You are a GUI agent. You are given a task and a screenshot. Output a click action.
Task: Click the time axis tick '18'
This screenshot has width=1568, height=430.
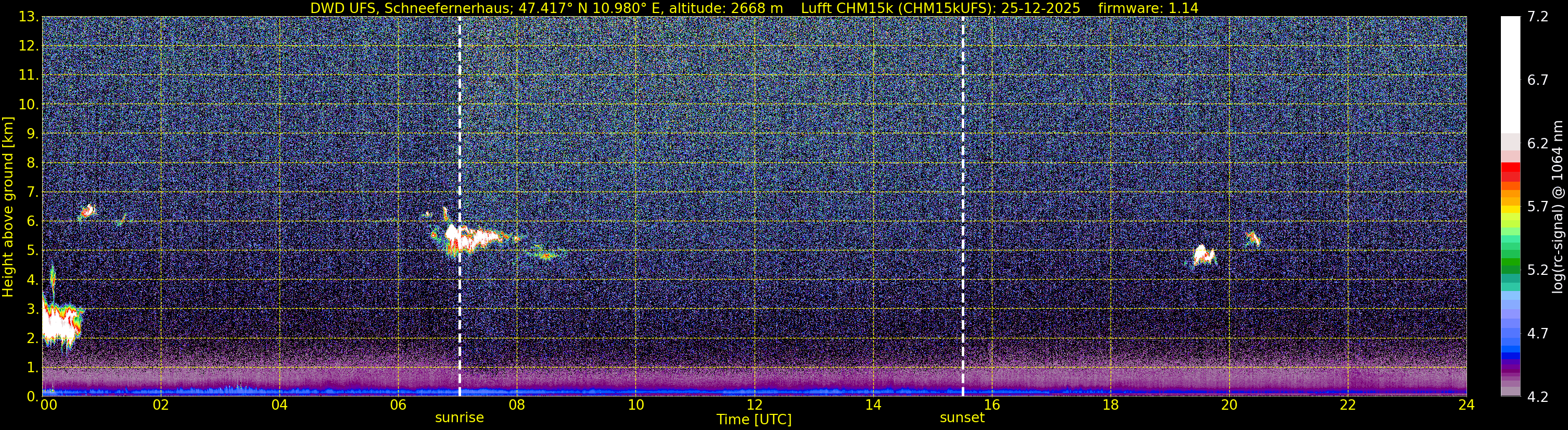[1110, 406]
